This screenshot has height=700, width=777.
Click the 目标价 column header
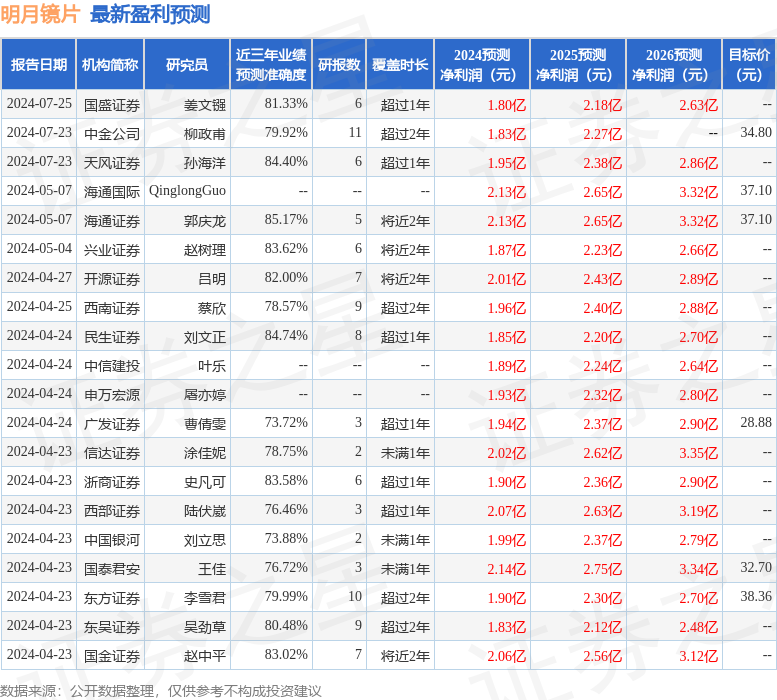749,64
